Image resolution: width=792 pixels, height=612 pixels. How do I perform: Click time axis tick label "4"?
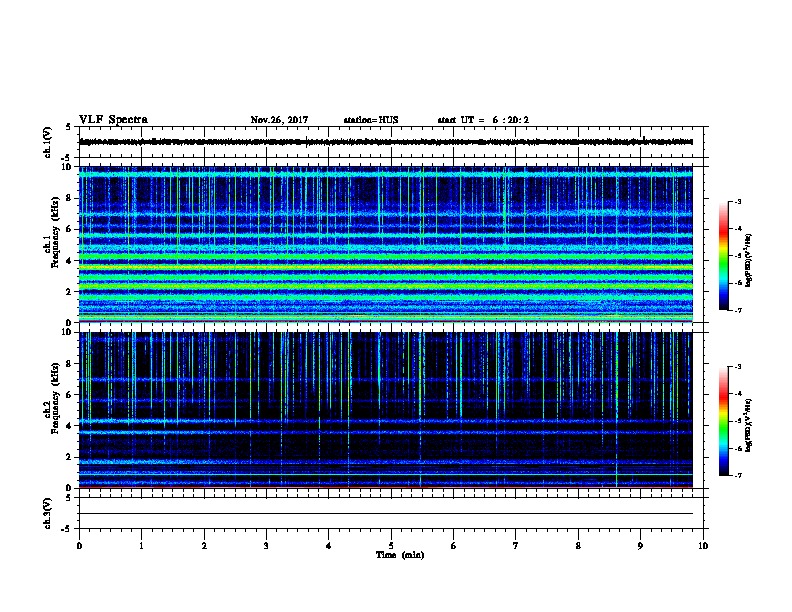(329, 546)
